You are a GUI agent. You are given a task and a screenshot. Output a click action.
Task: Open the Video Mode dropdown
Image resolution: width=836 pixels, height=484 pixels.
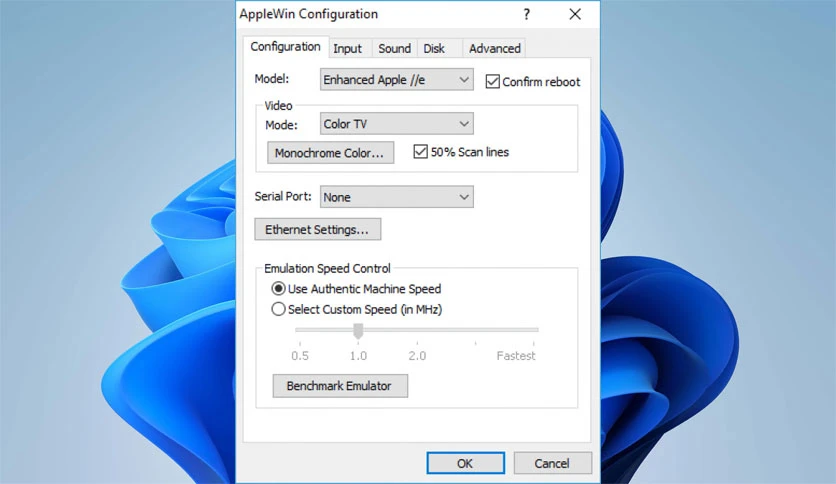pos(396,124)
